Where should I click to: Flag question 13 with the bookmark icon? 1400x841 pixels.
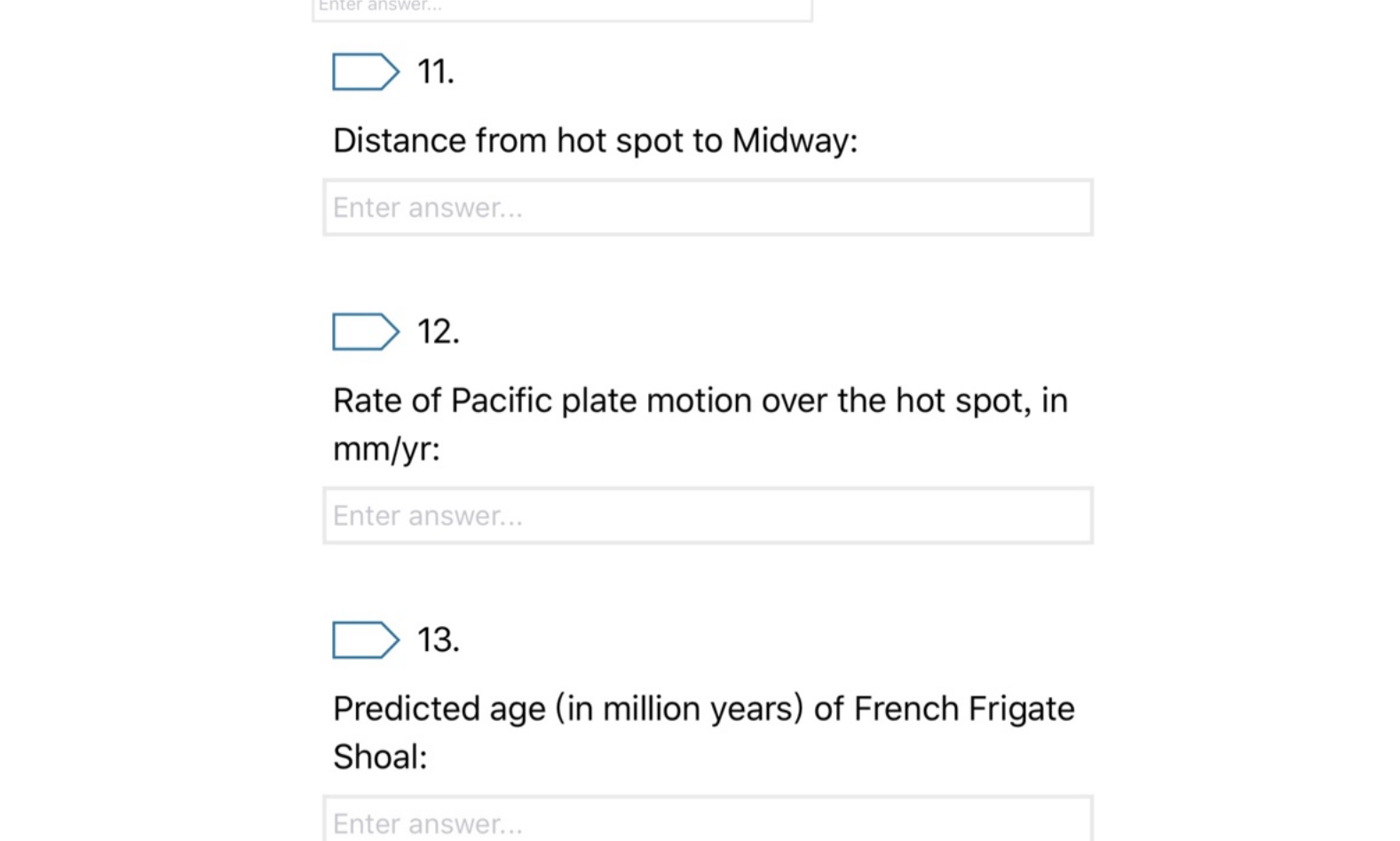click(x=366, y=640)
